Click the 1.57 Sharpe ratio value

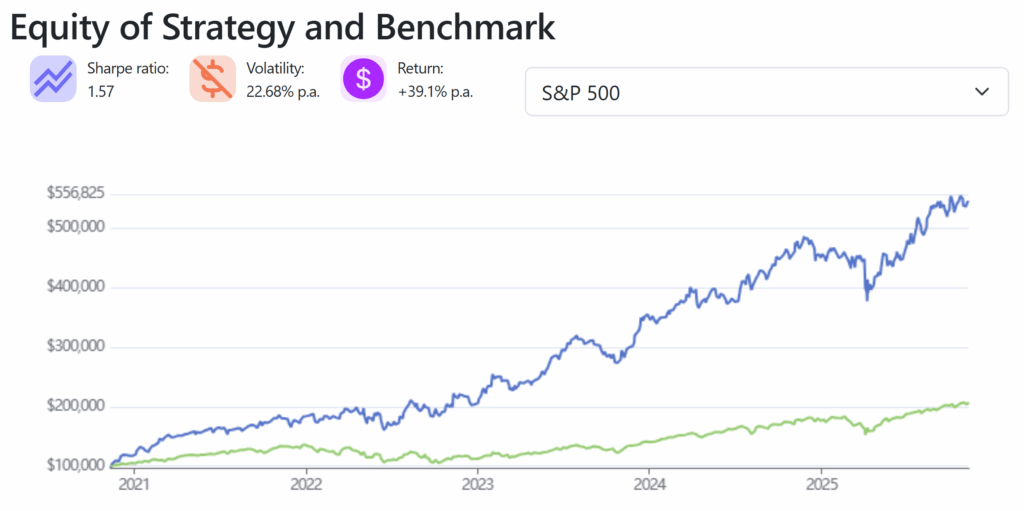click(x=103, y=91)
